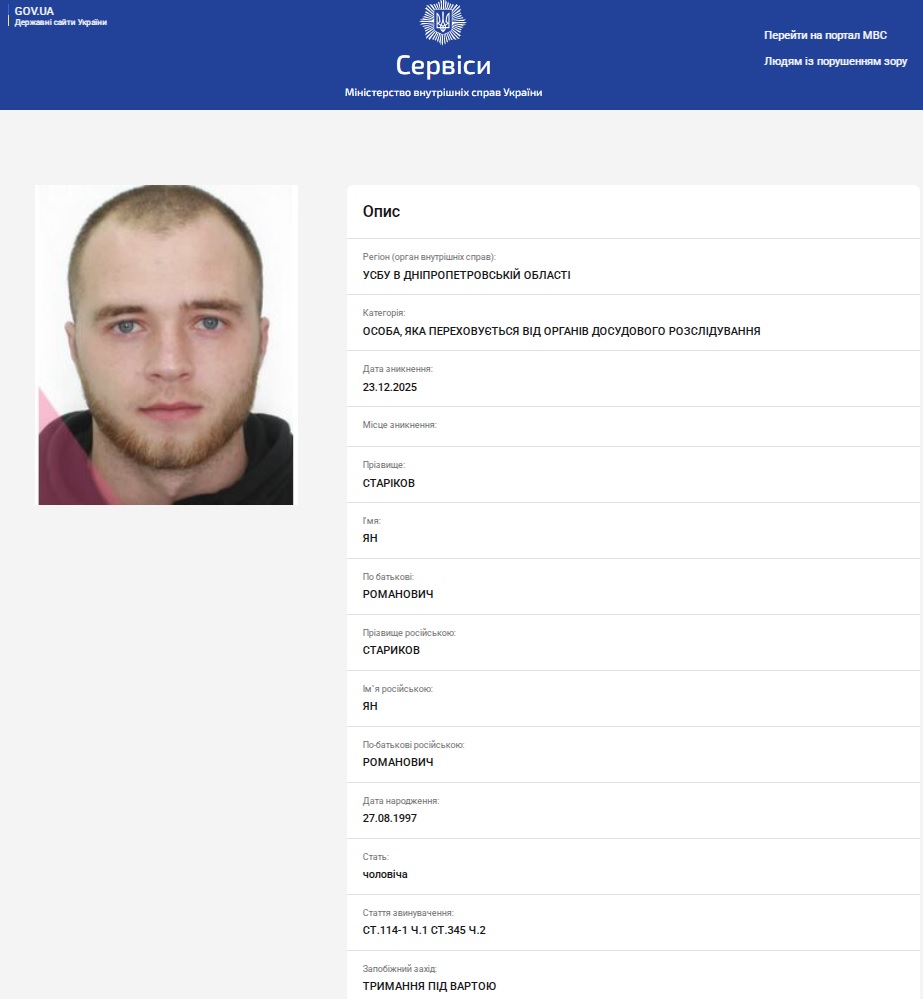Open the GOV.UA state sites link
This screenshot has width=923, height=999.
click(x=61, y=16)
